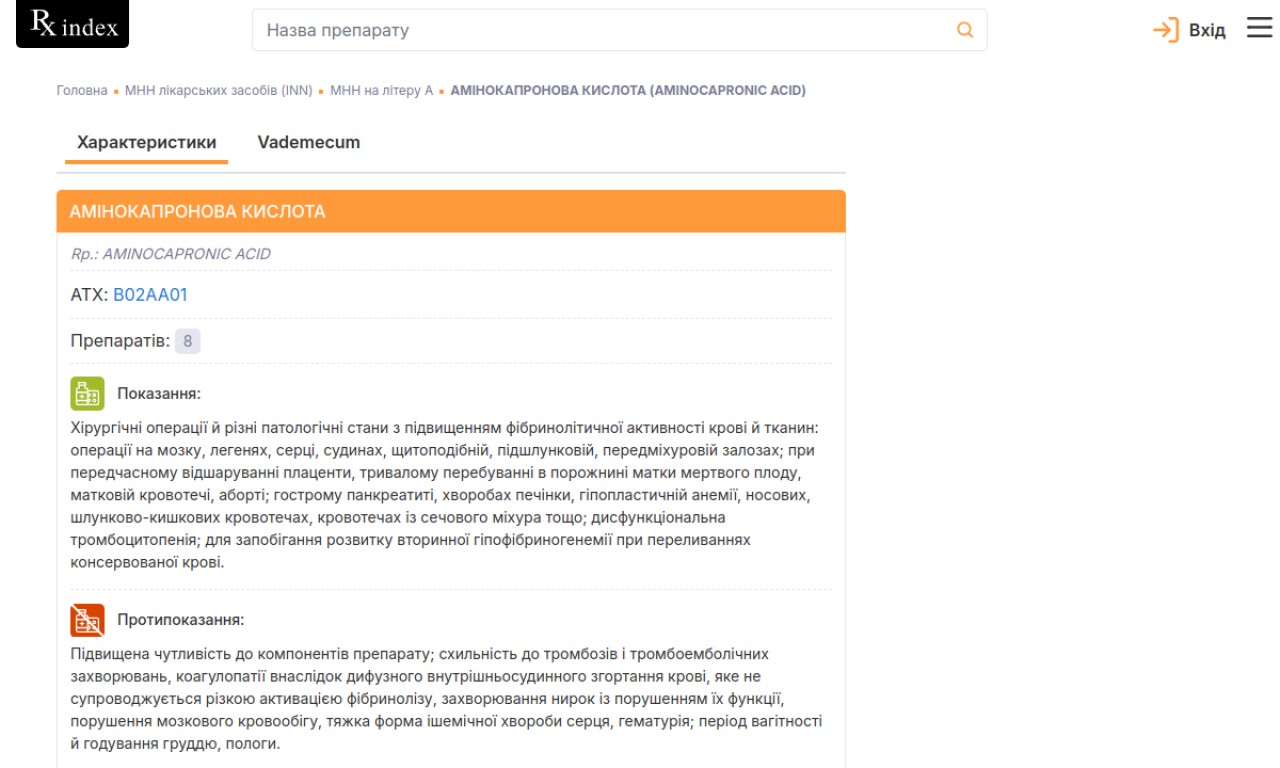The image size is (1280, 768).
Task: Click the Rx index logo
Action: pyautogui.click(x=73, y=25)
